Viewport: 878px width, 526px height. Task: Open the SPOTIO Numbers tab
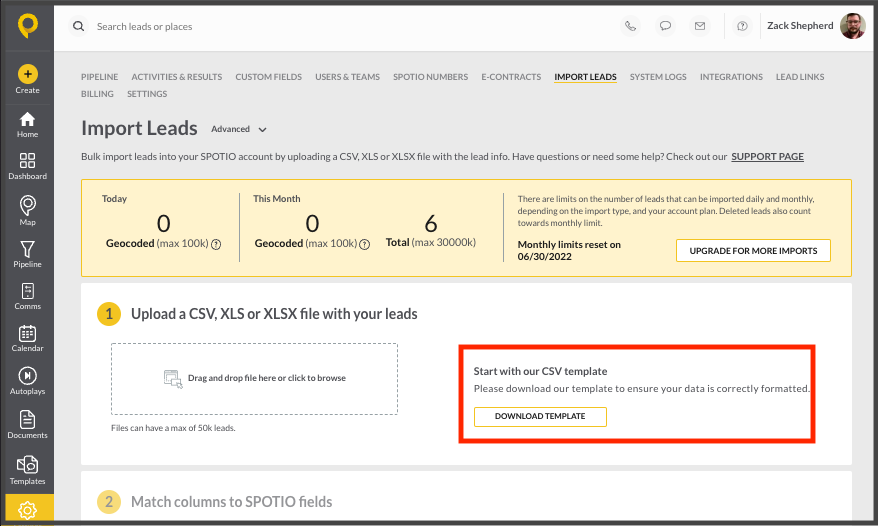click(x=430, y=77)
